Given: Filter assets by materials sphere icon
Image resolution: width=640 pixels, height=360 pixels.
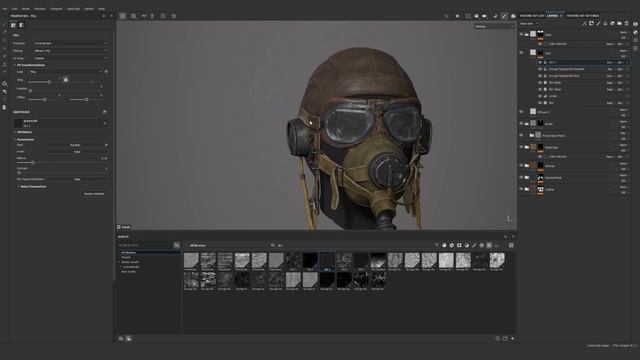Looking at the screenshot, I should pyautogui.click(x=444, y=245).
